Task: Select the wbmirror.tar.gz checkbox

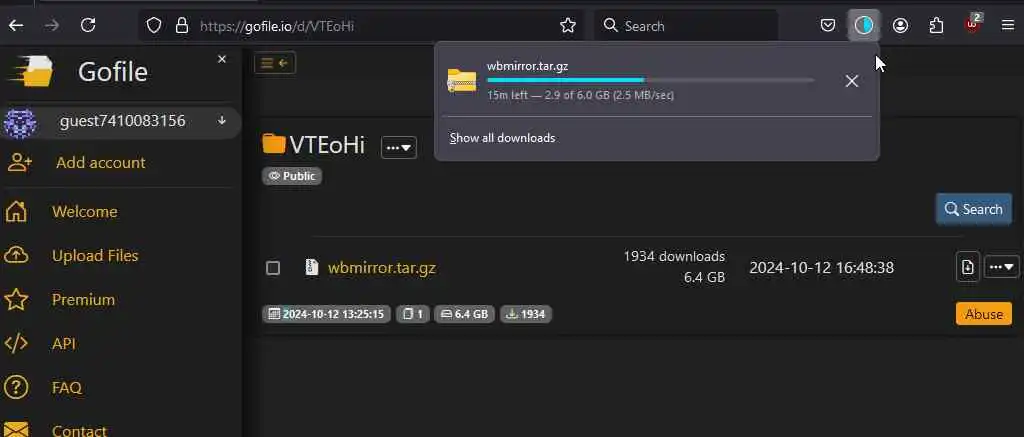Action: (273, 268)
